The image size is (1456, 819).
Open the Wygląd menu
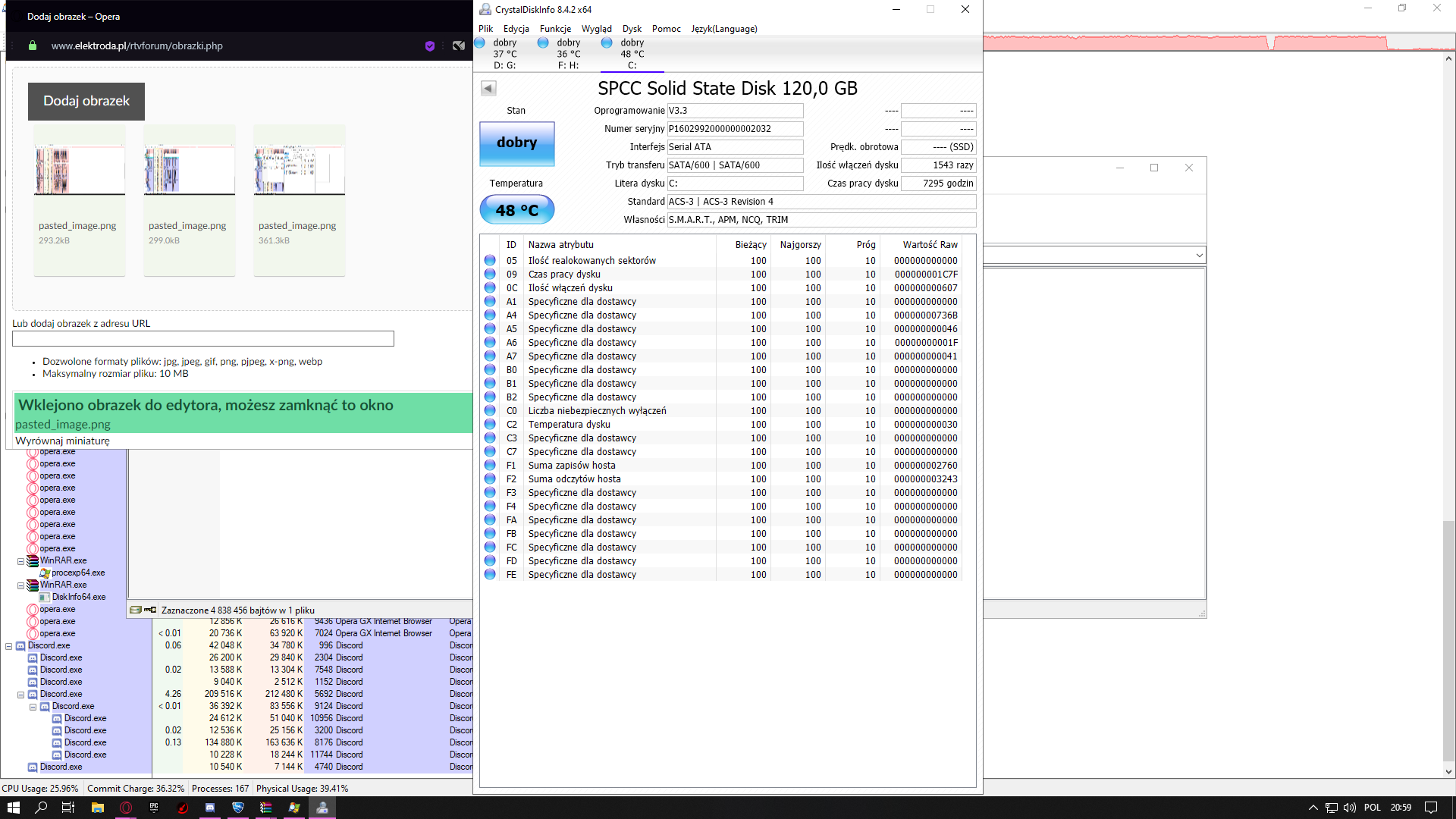[x=597, y=29]
